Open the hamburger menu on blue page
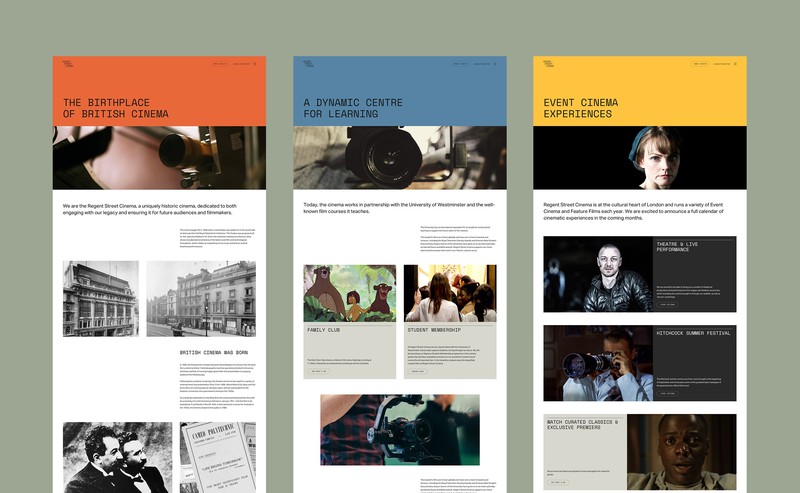This screenshot has height=493, width=800. pyautogui.click(x=495, y=64)
